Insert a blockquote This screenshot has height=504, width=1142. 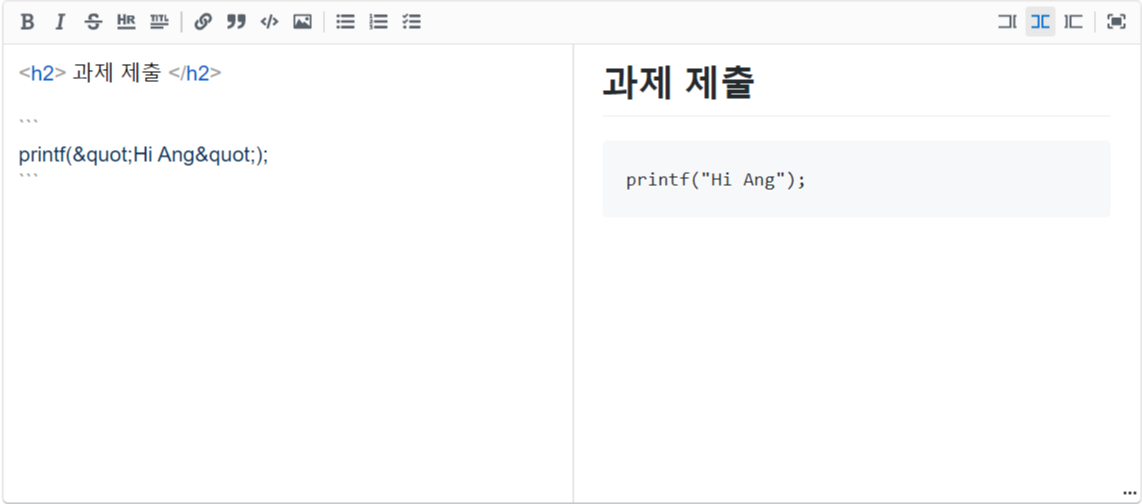[236, 22]
